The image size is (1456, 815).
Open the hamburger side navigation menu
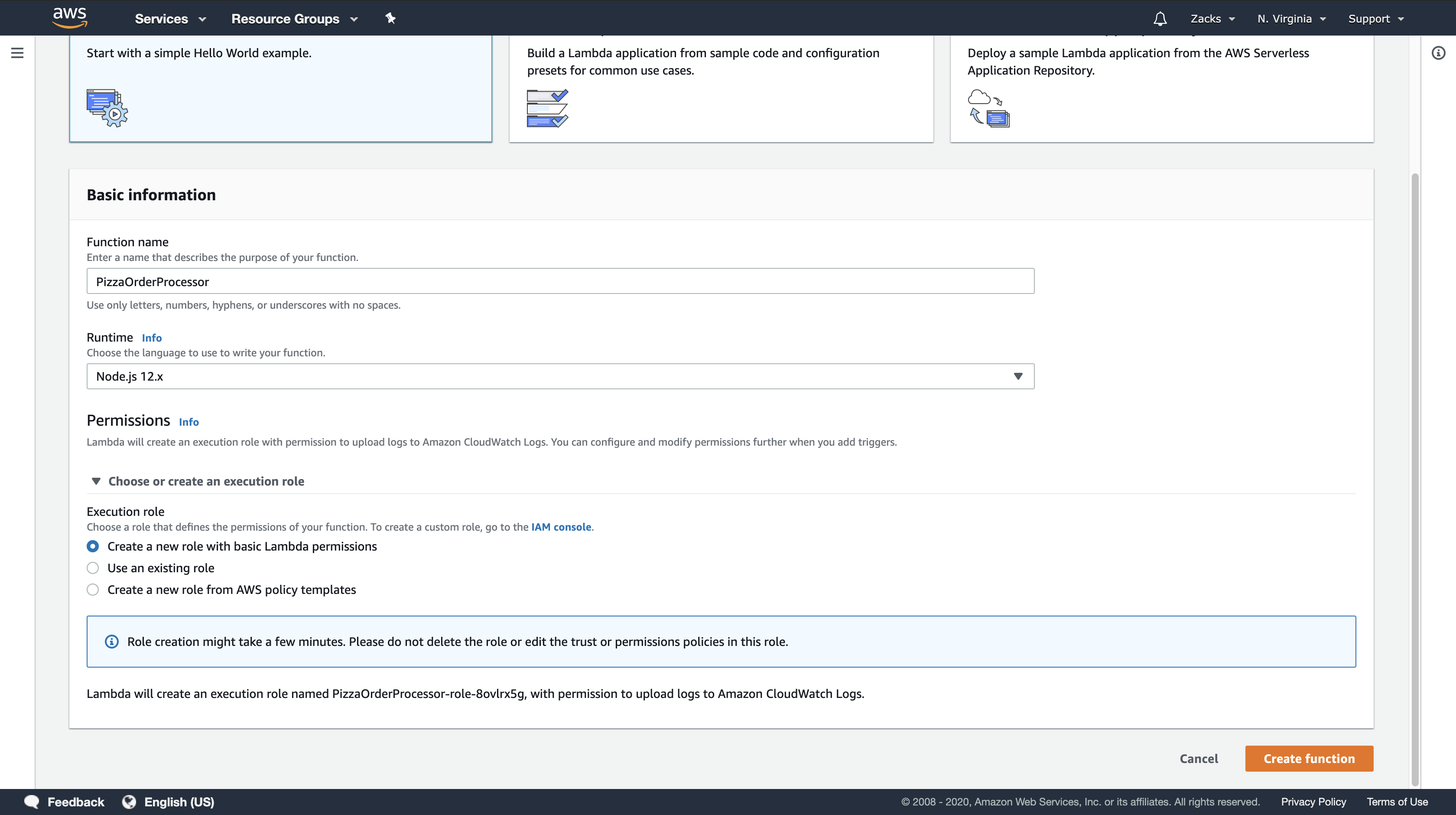coord(17,53)
